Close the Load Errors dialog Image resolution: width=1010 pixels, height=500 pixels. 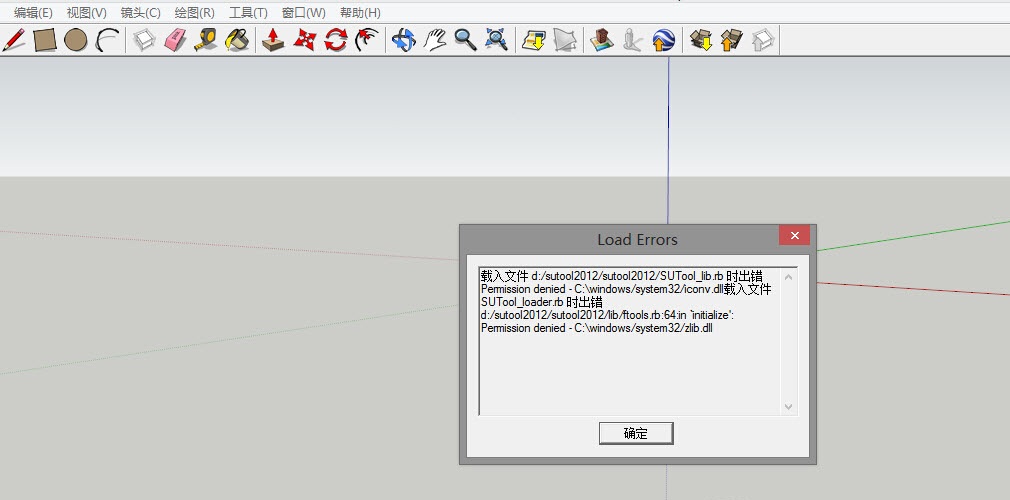click(794, 237)
